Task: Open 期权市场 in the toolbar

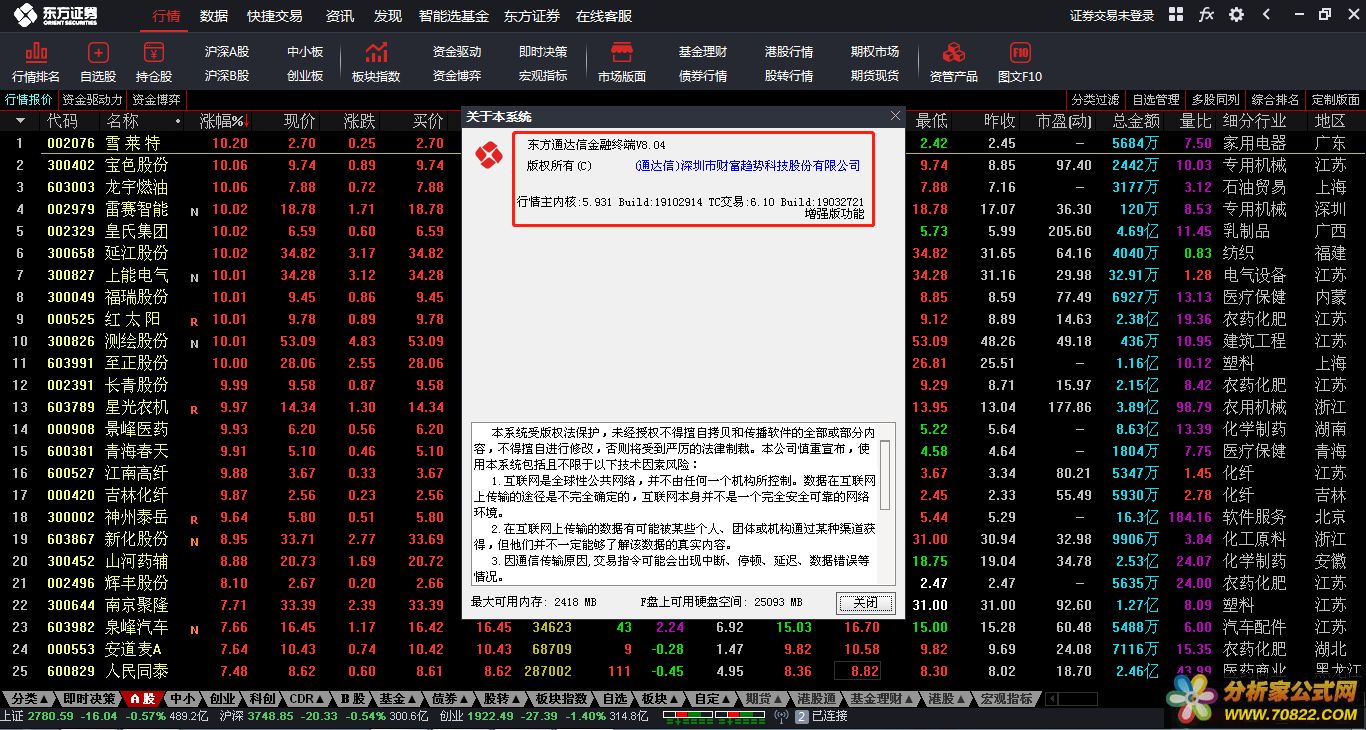Action: [875, 52]
